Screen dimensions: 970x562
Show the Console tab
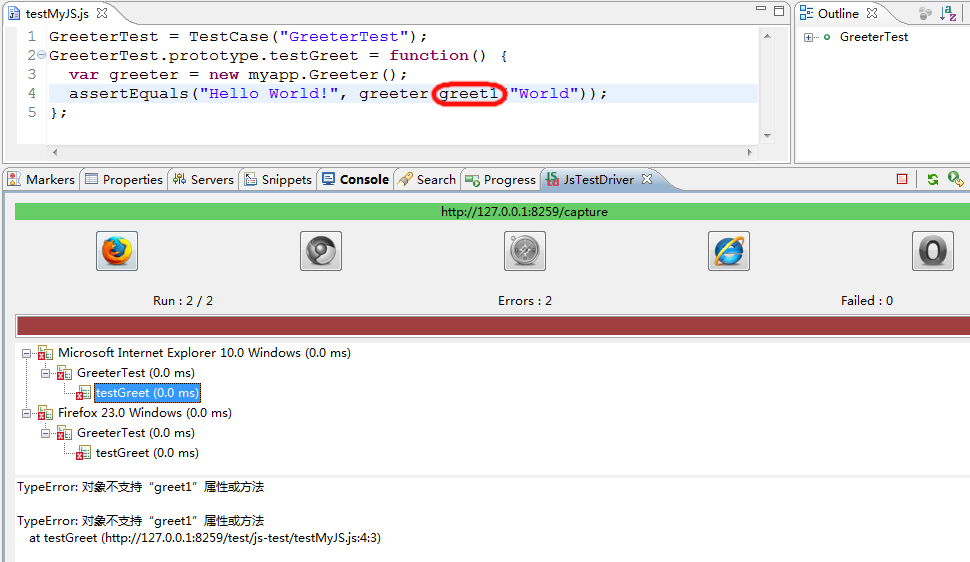click(355, 179)
